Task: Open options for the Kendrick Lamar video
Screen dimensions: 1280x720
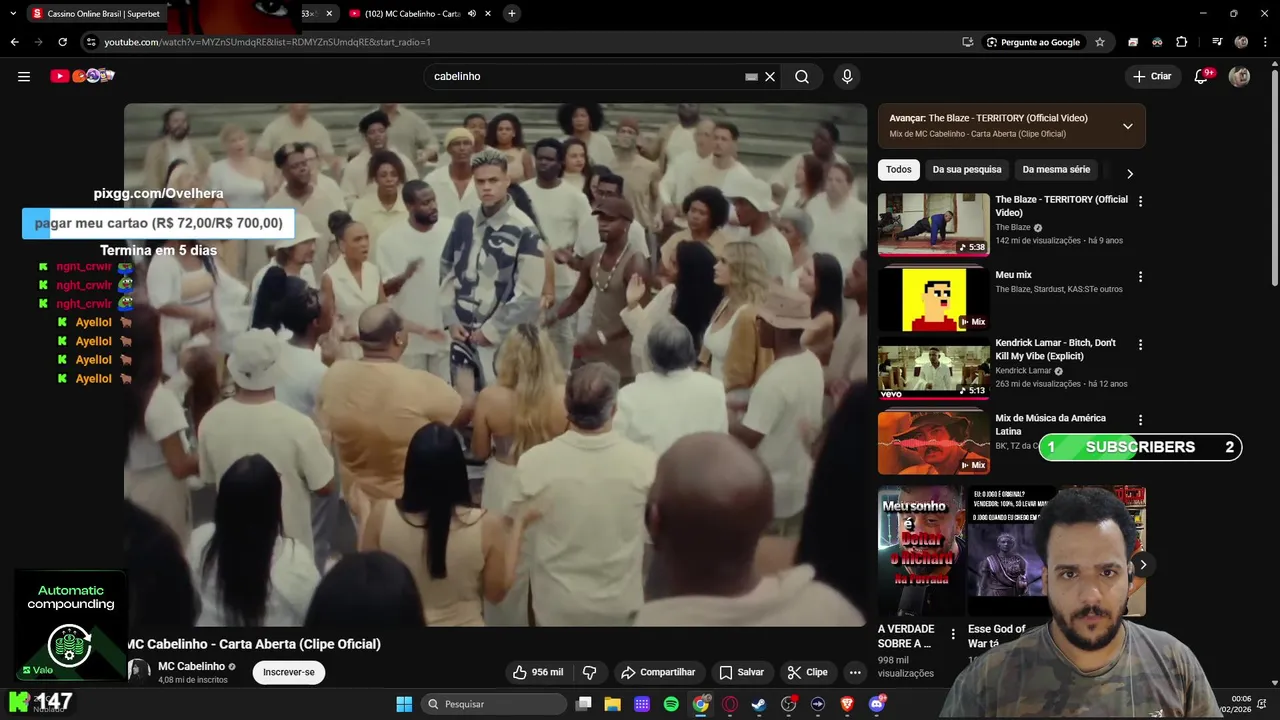Action: coord(1140,344)
